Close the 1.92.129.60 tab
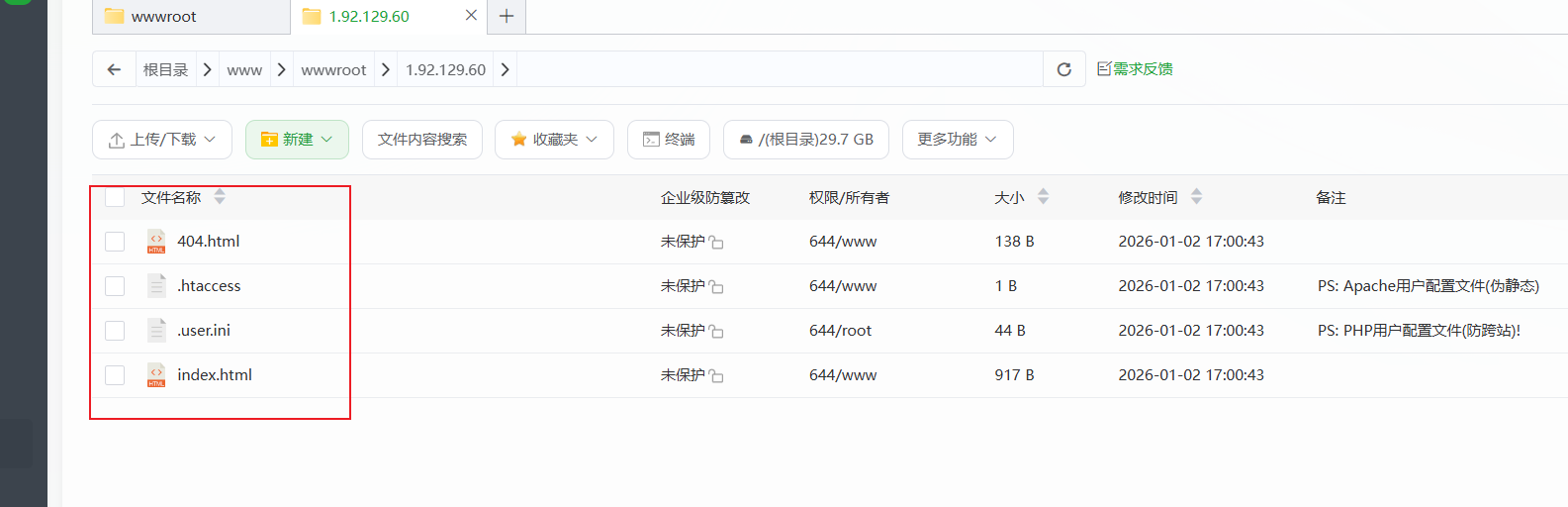Image resolution: width=1568 pixels, height=507 pixels. [x=471, y=16]
